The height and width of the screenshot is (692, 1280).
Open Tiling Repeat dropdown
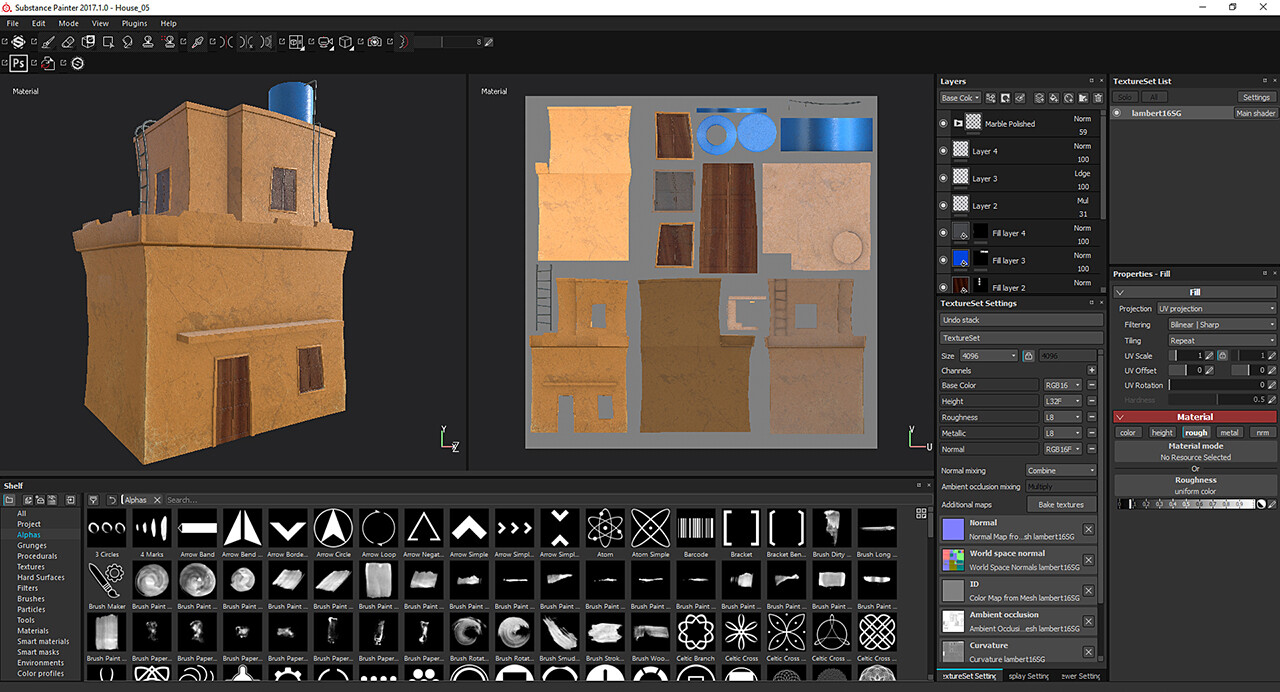pos(1222,340)
